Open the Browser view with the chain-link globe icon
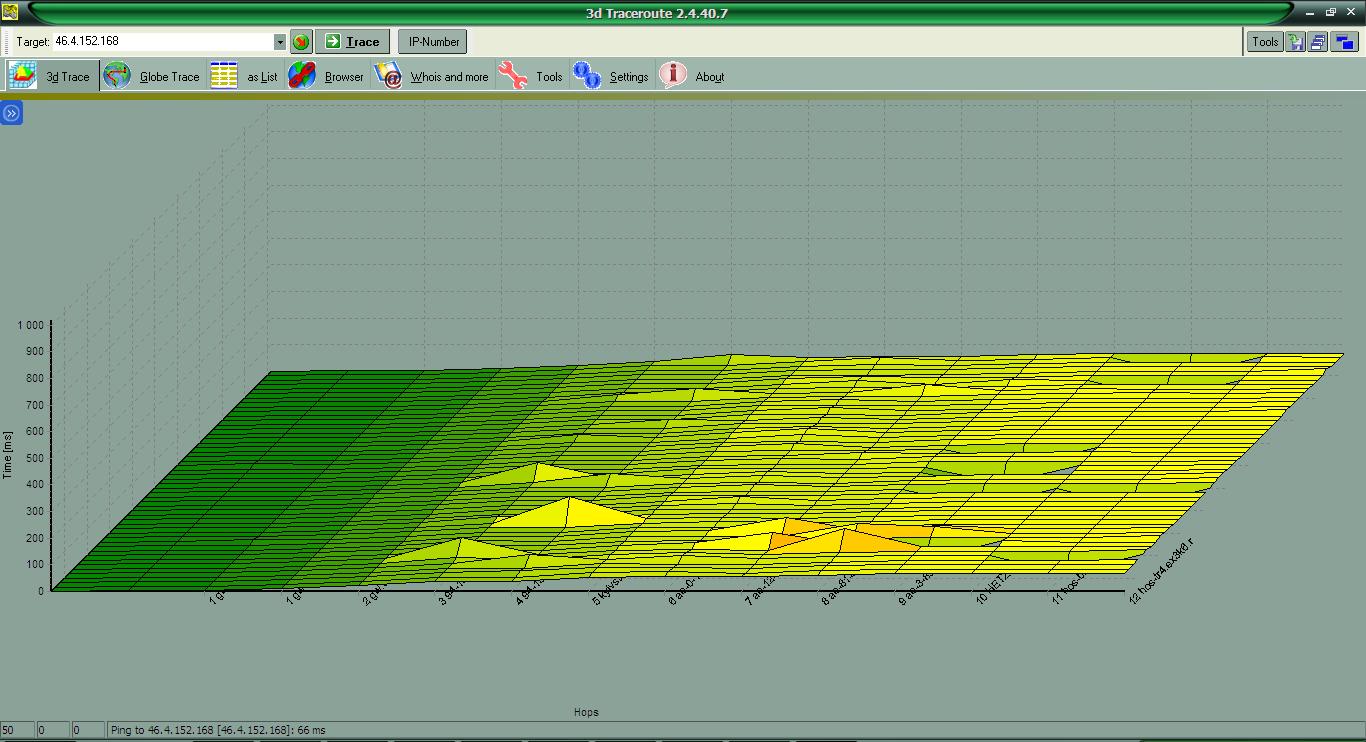This screenshot has height=742, width=1366. 327,77
